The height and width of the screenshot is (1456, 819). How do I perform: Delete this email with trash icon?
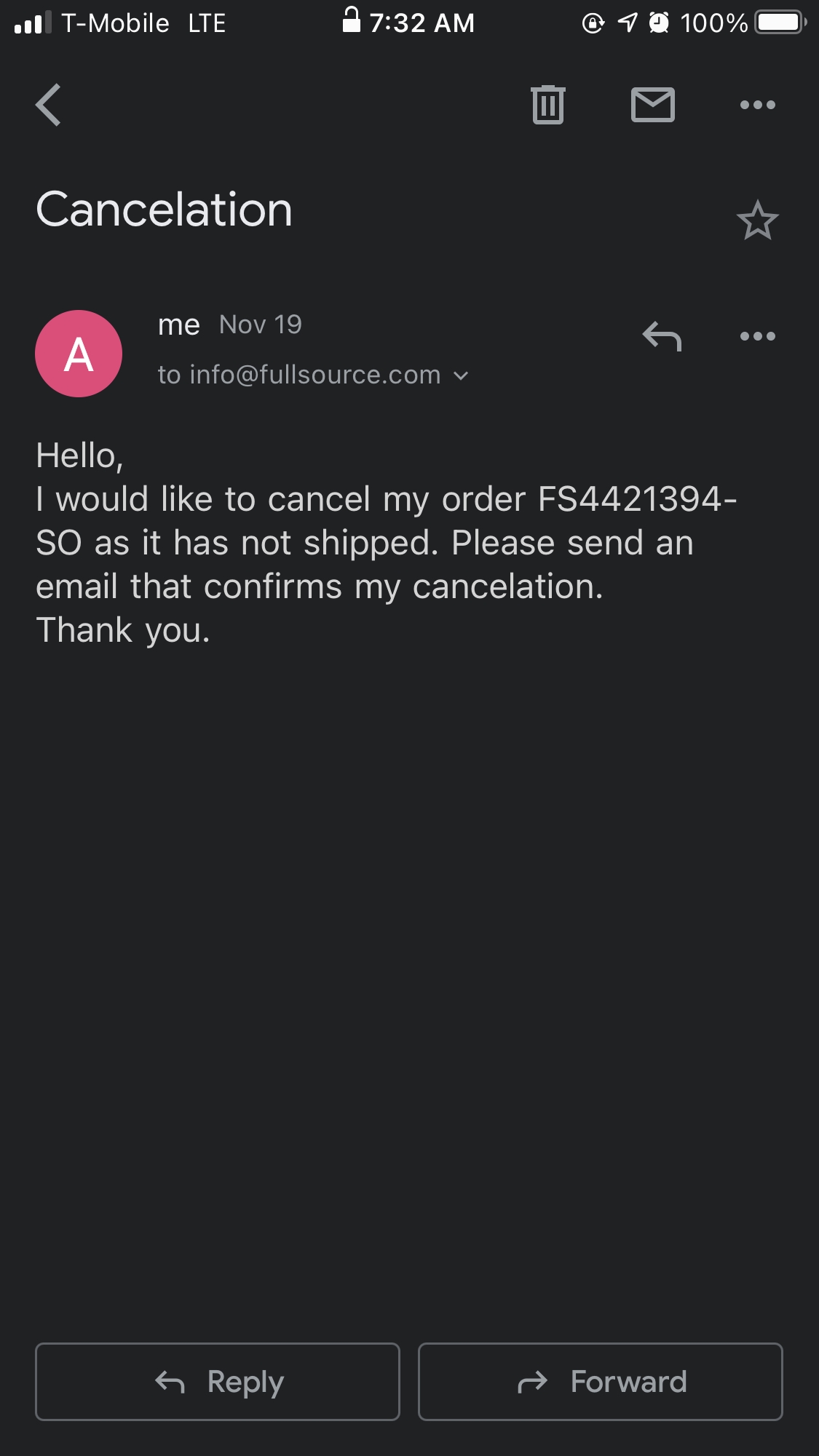(x=547, y=106)
